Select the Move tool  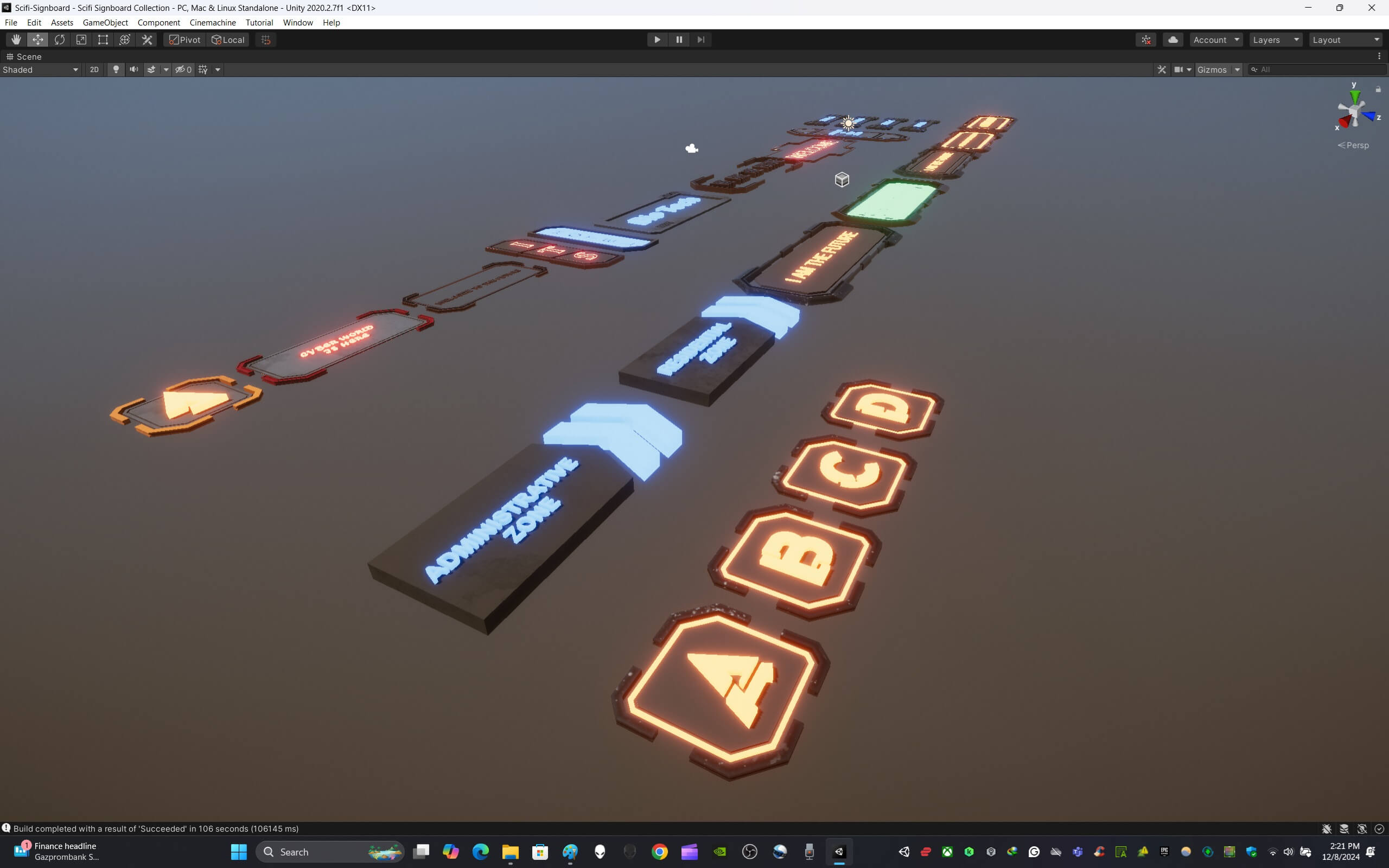[x=38, y=40]
